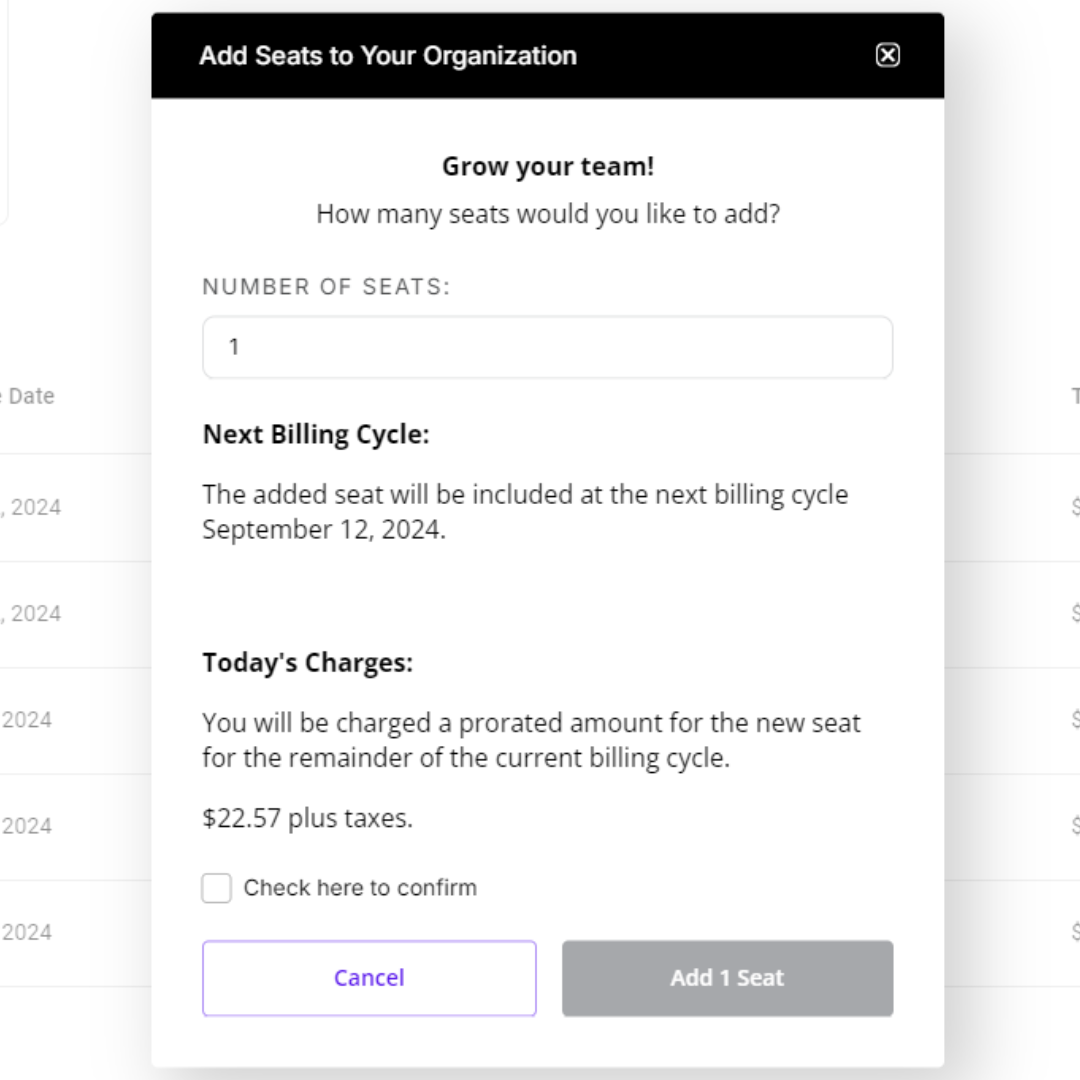Select the Number of Seats input field
The height and width of the screenshot is (1080, 1080).
(x=547, y=347)
